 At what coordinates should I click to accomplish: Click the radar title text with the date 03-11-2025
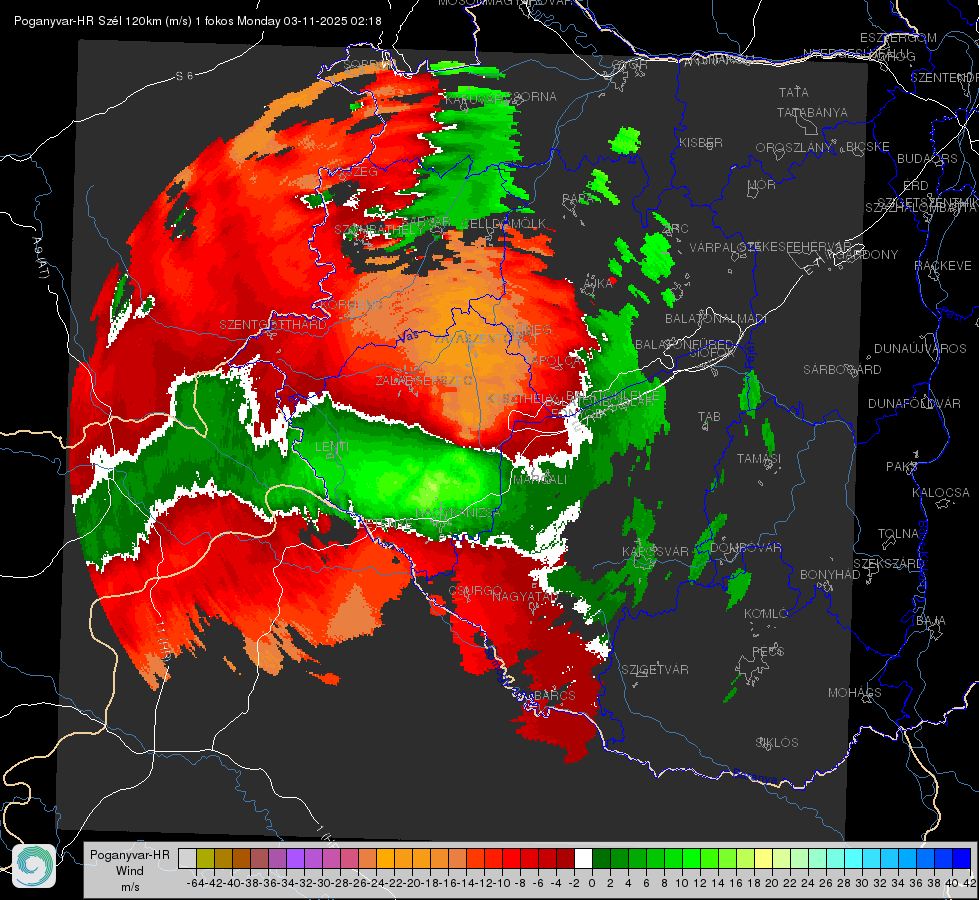(197, 21)
